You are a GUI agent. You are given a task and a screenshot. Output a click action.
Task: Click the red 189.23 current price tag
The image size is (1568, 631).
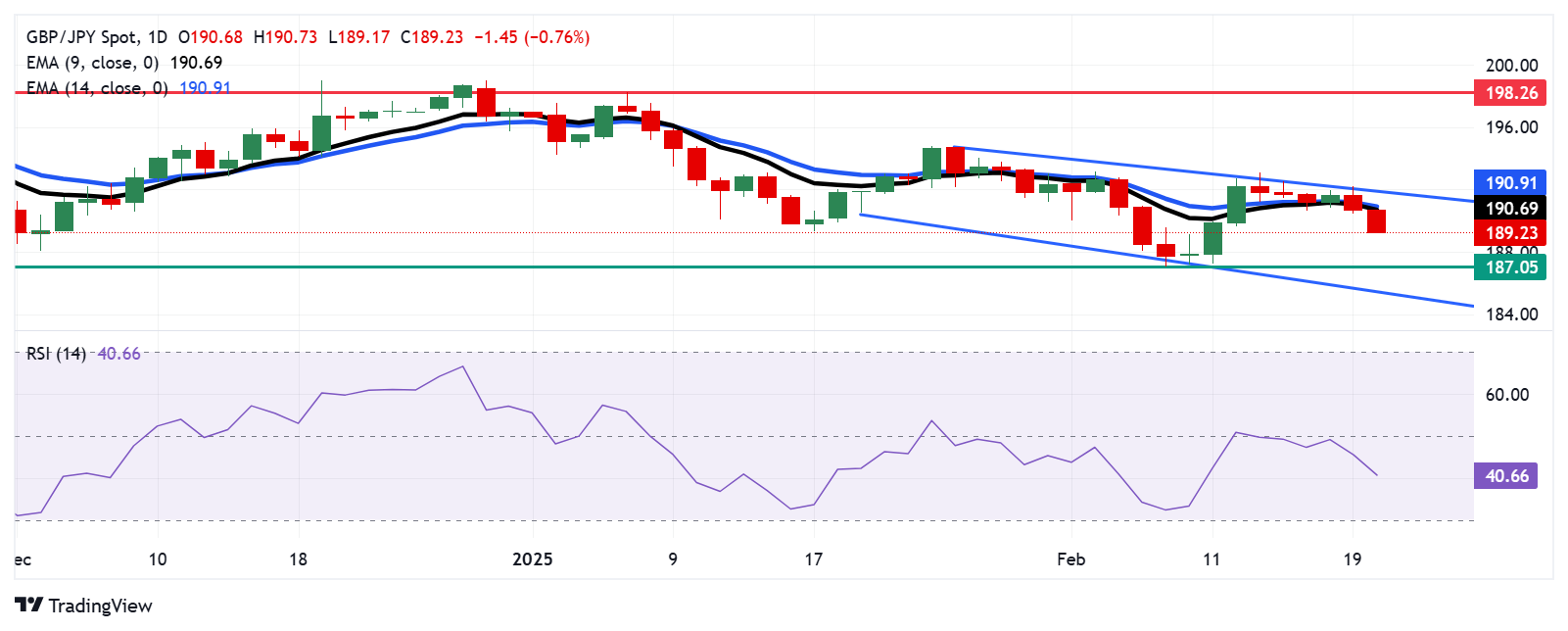point(1510,233)
